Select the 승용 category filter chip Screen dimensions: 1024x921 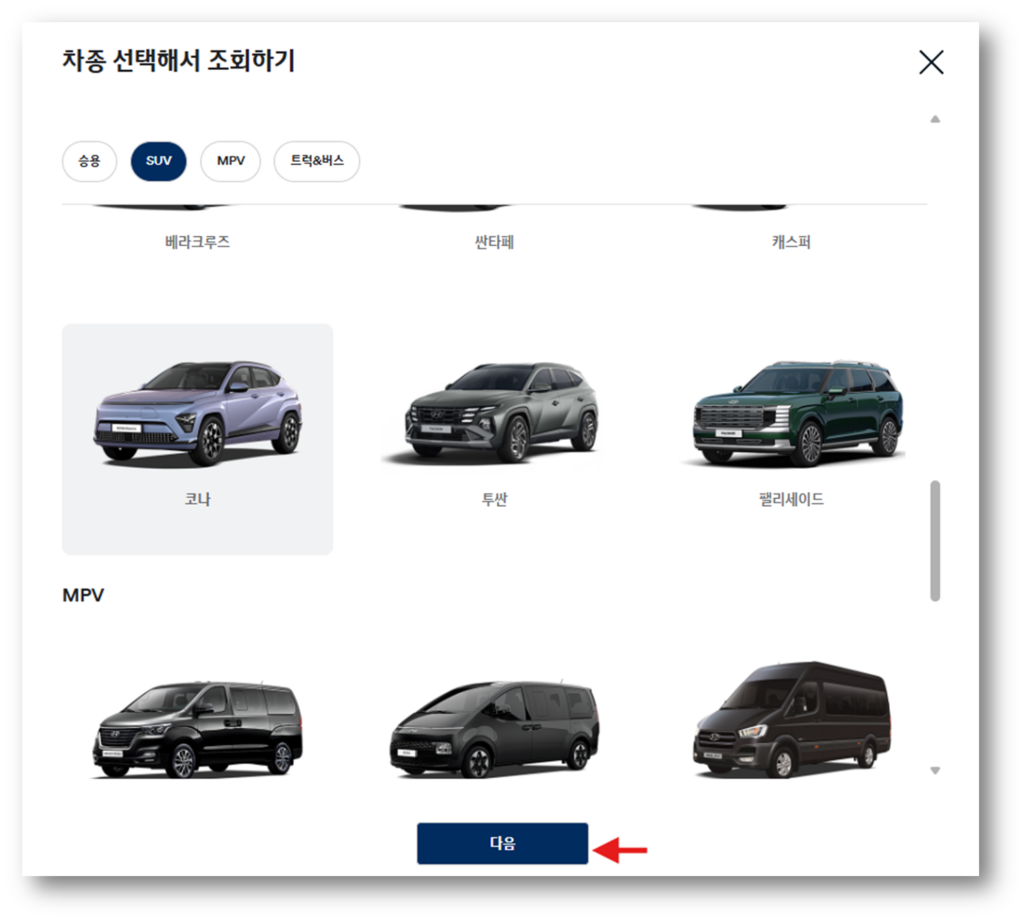pyautogui.click(x=89, y=162)
